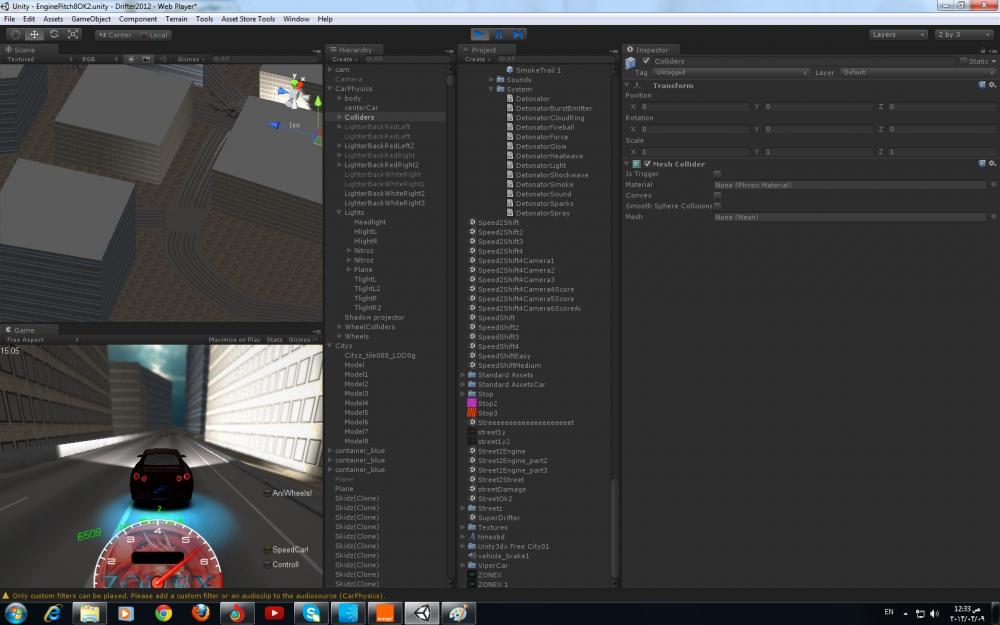
Task: Open Skype from the taskbar
Action: (311, 613)
